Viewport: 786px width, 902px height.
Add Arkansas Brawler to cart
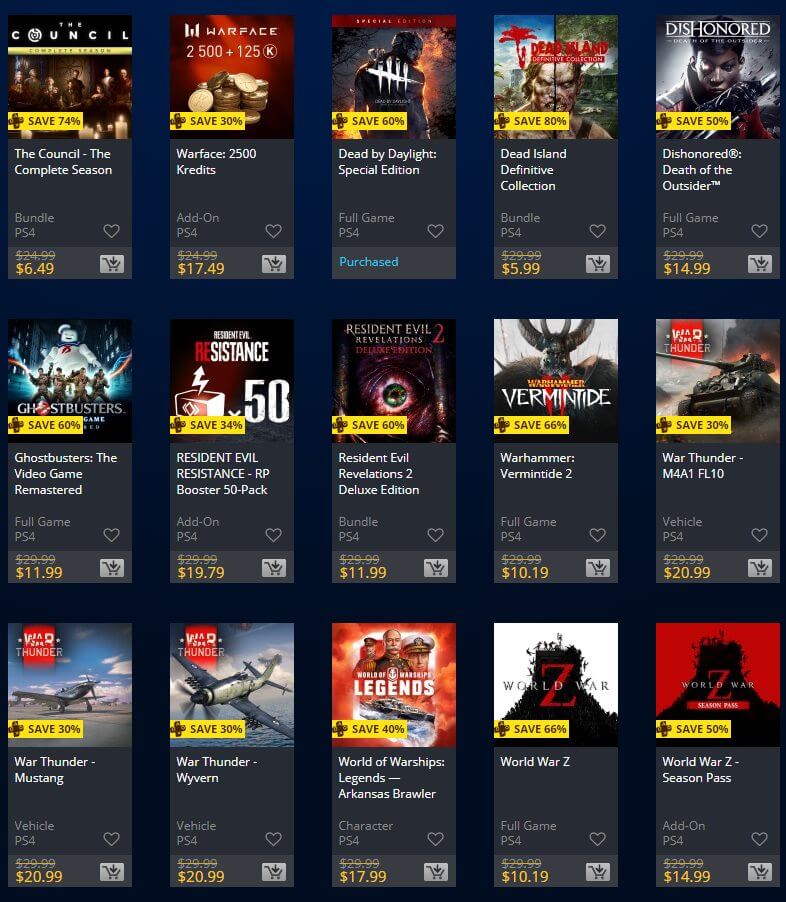436,872
